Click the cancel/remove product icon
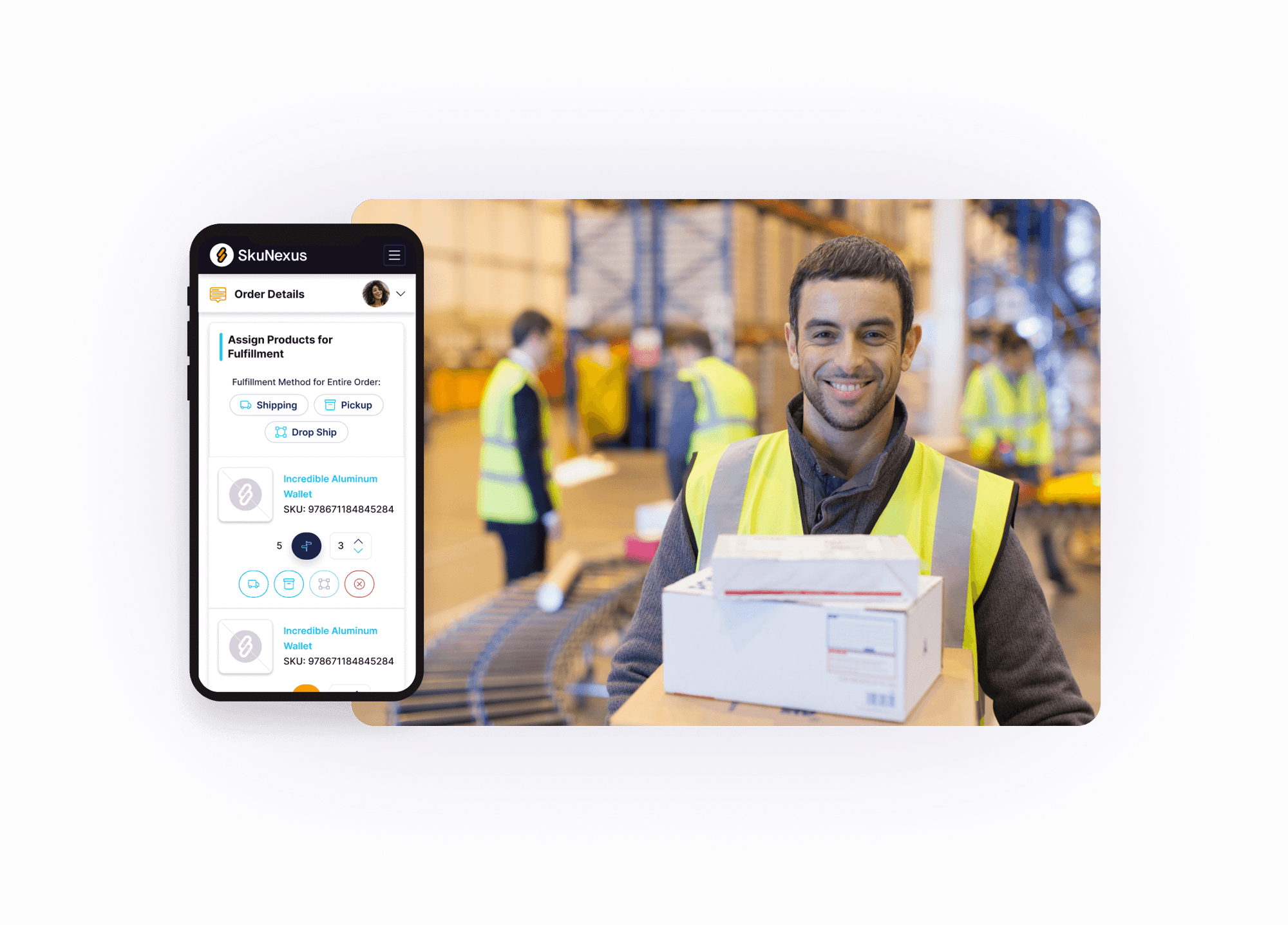Viewport: 1288px width, 925px height. (x=359, y=583)
